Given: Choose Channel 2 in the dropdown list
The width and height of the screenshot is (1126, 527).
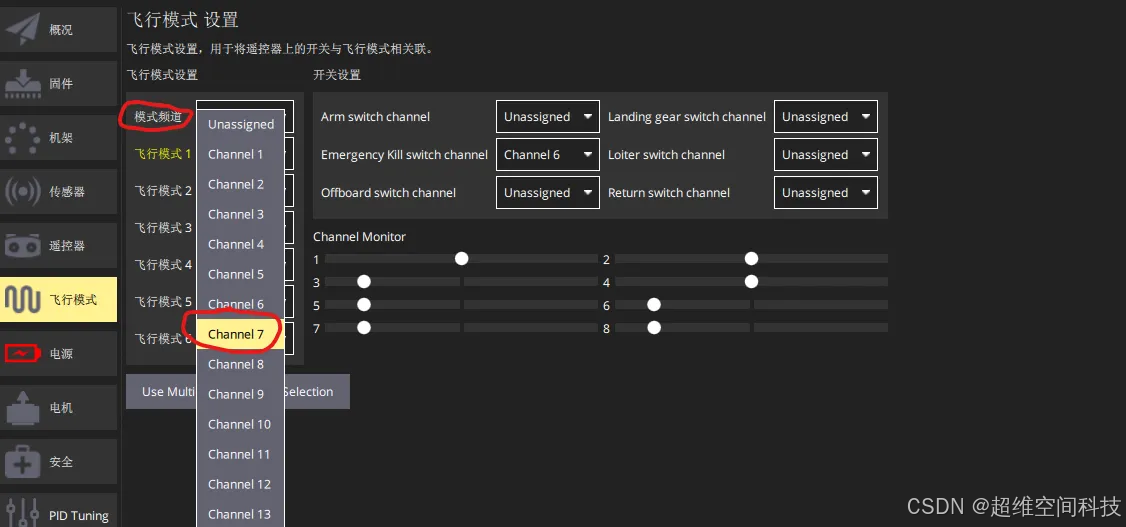Looking at the screenshot, I should tap(241, 185).
